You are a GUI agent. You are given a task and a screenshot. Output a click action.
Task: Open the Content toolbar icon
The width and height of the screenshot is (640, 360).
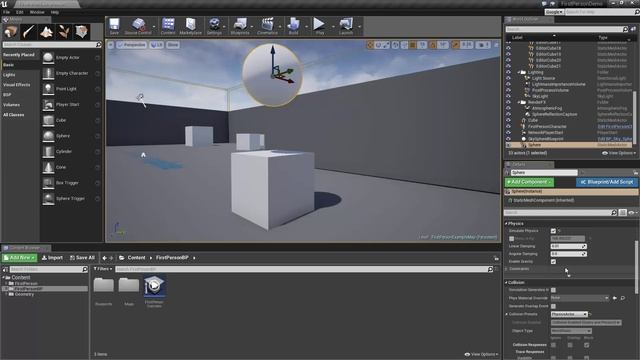(168, 26)
